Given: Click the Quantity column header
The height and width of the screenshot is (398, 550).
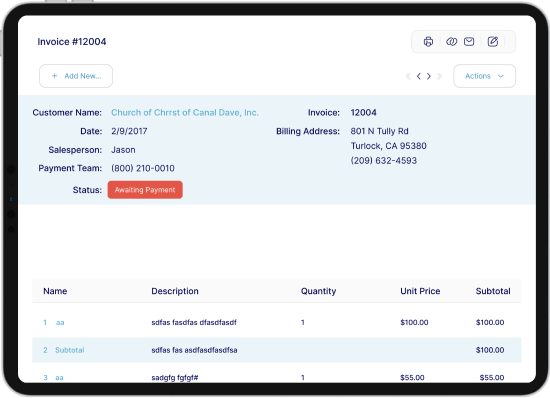Looking at the screenshot, I should tap(318, 291).
